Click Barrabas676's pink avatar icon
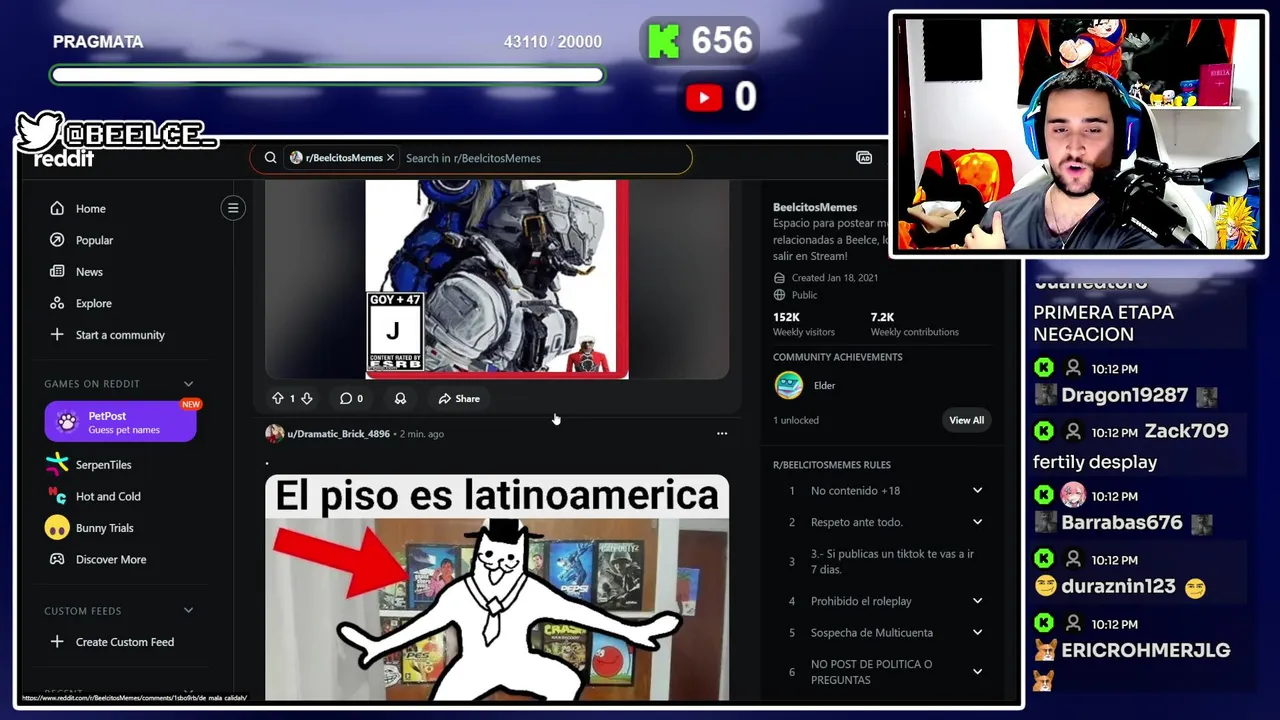Viewport: 1280px width, 720px height. [x=1073, y=495]
